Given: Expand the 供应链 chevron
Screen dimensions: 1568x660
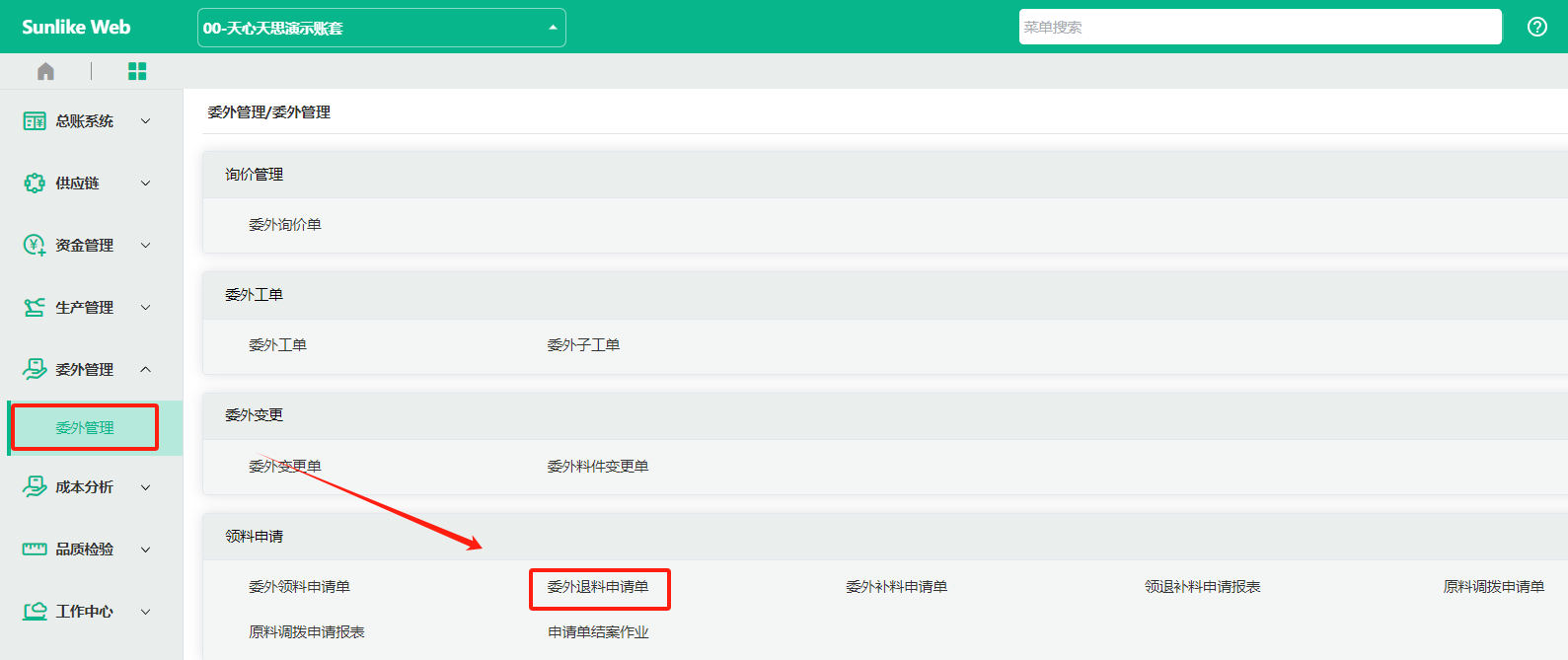Looking at the screenshot, I should 146,183.
